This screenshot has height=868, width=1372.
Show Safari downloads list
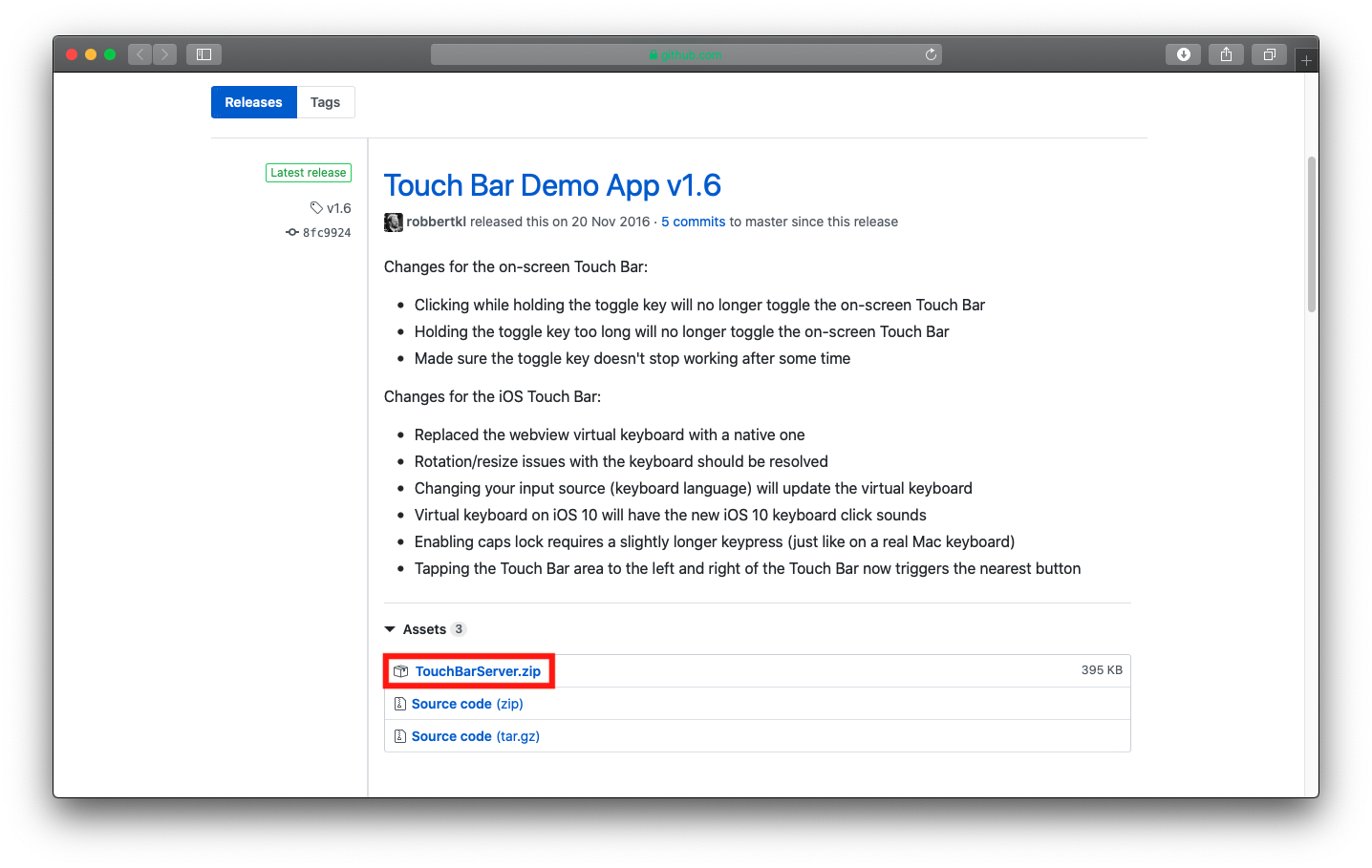point(1183,54)
